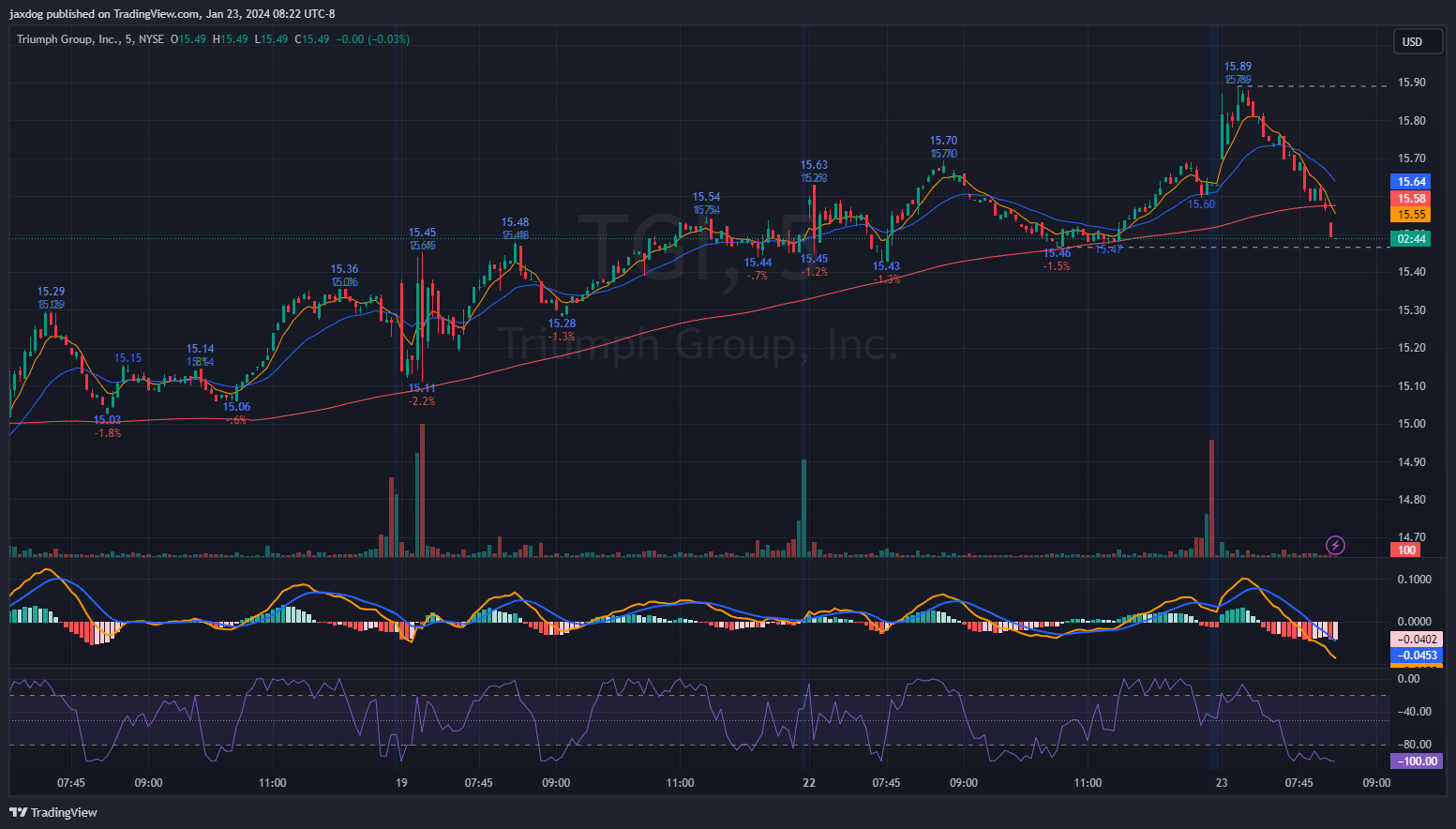Click the 15.28 low annotation

click(x=562, y=324)
